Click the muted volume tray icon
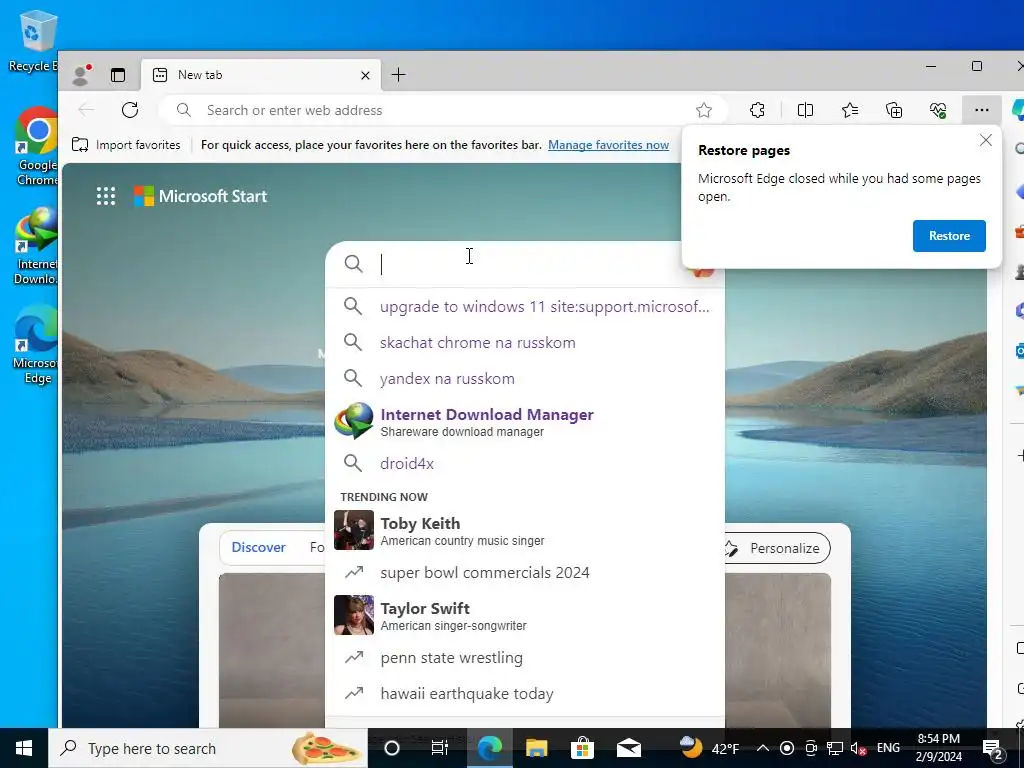This screenshot has height=768, width=1024. (858, 748)
